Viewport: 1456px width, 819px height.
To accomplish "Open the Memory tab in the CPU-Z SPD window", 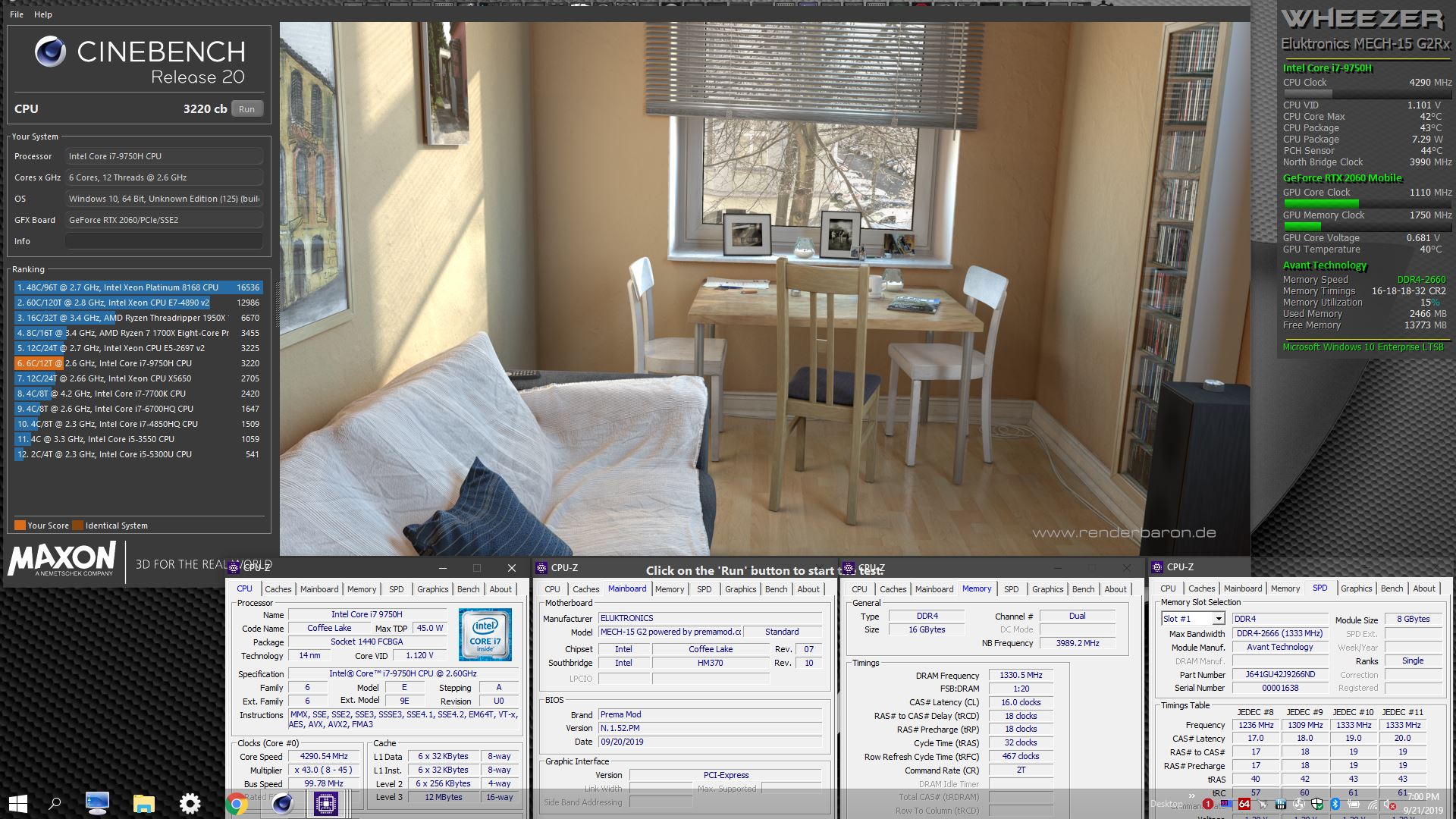I will (x=1285, y=588).
